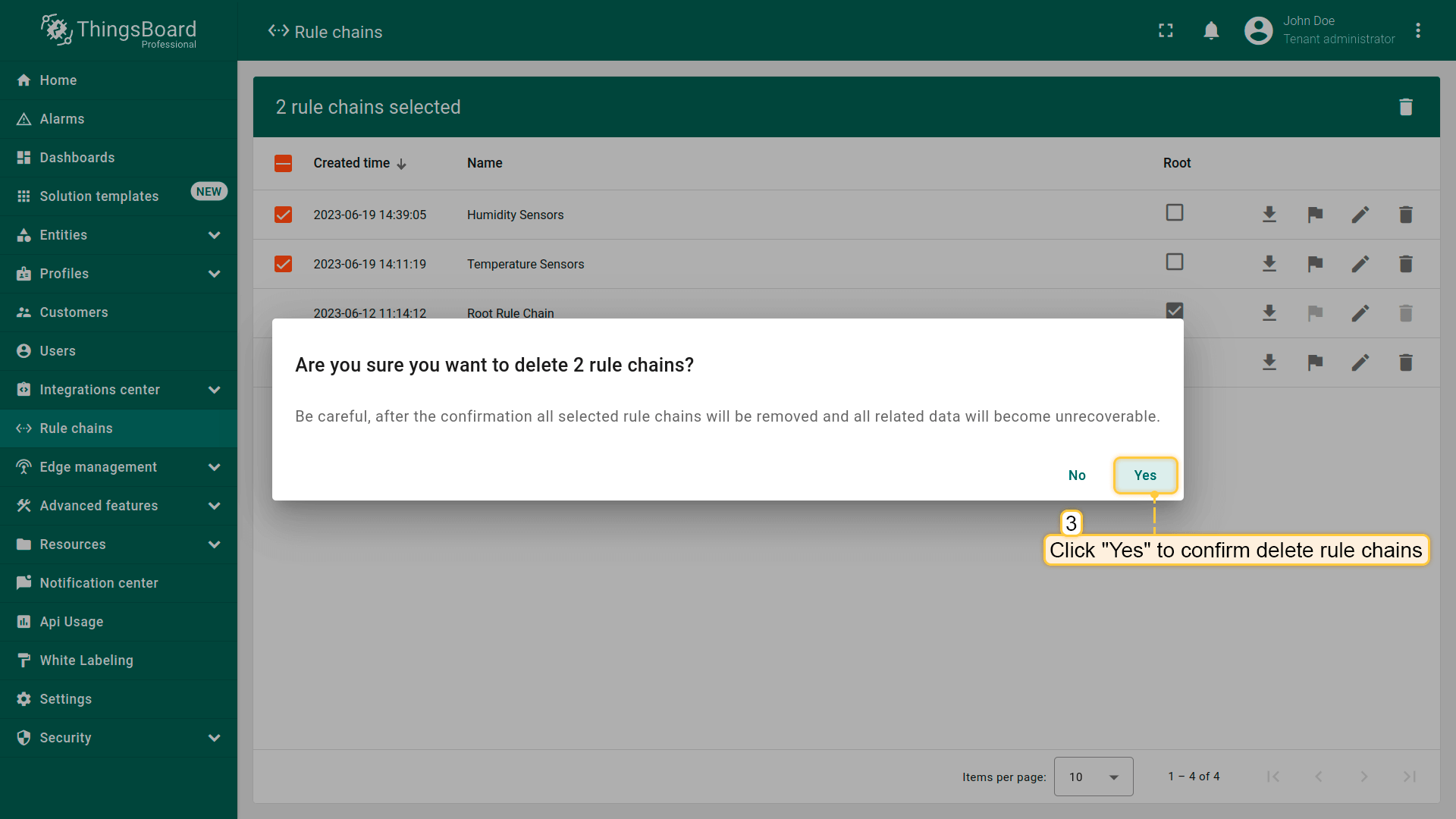This screenshot has height=819, width=1456.
Task: Open the items per page dropdown
Action: [1093, 777]
